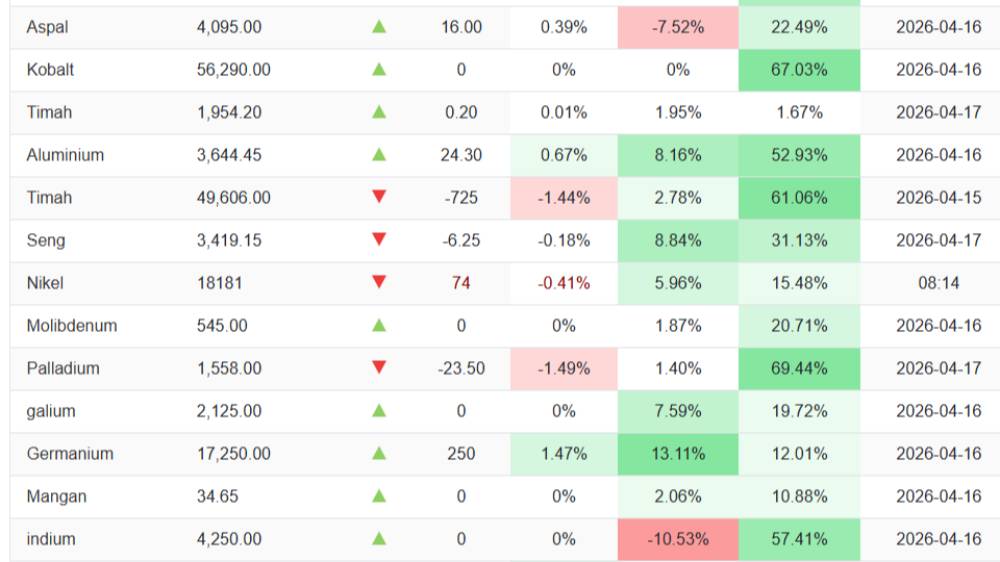Screen dimensions: 1000x562
Task: Click the green up arrow in the Aspal row
Action: pos(379,27)
